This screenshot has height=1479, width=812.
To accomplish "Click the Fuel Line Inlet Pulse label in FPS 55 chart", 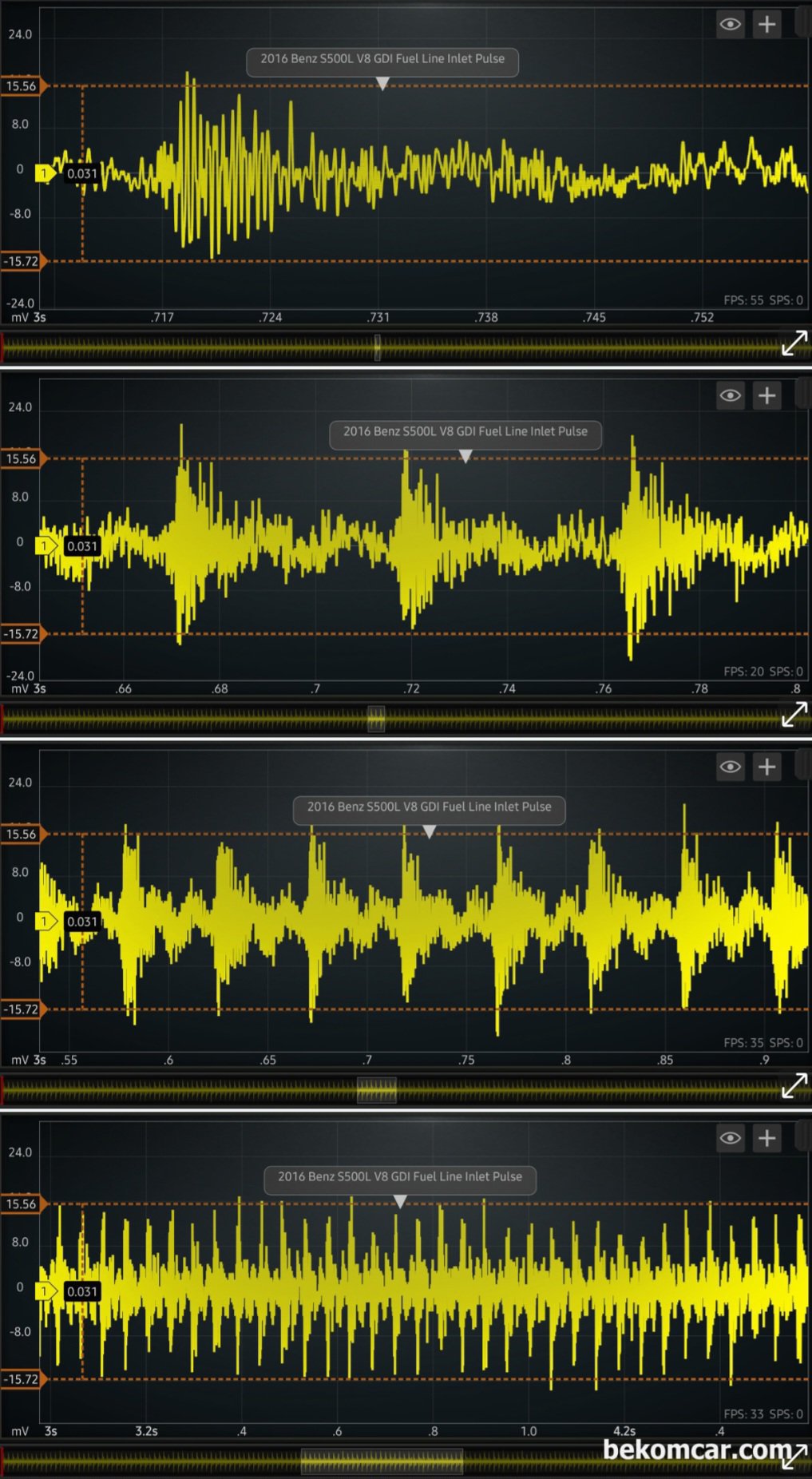I will tap(382, 59).
